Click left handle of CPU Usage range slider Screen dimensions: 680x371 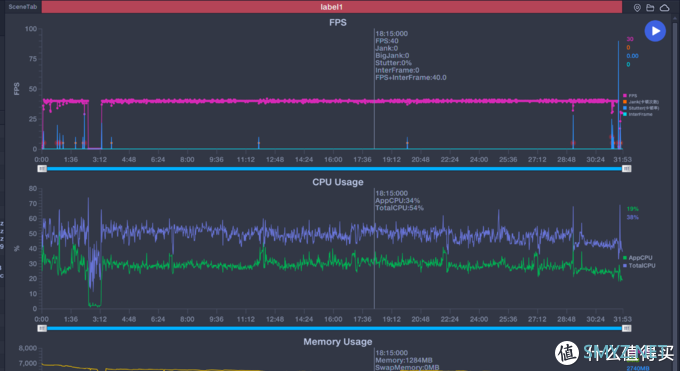(x=42, y=328)
